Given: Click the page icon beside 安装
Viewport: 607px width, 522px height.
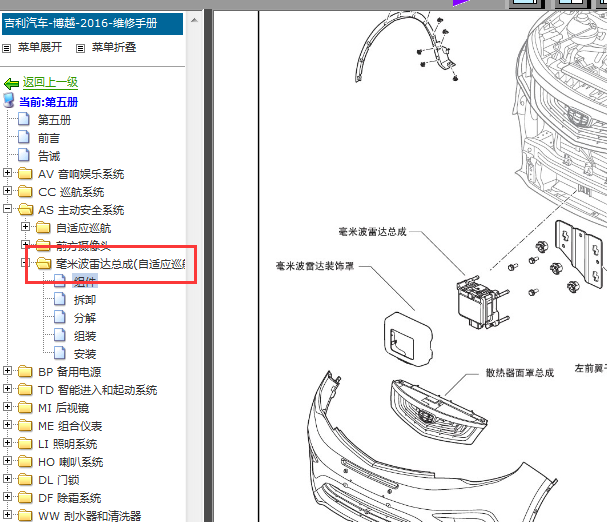Looking at the screenshot, I should [60, 353].
